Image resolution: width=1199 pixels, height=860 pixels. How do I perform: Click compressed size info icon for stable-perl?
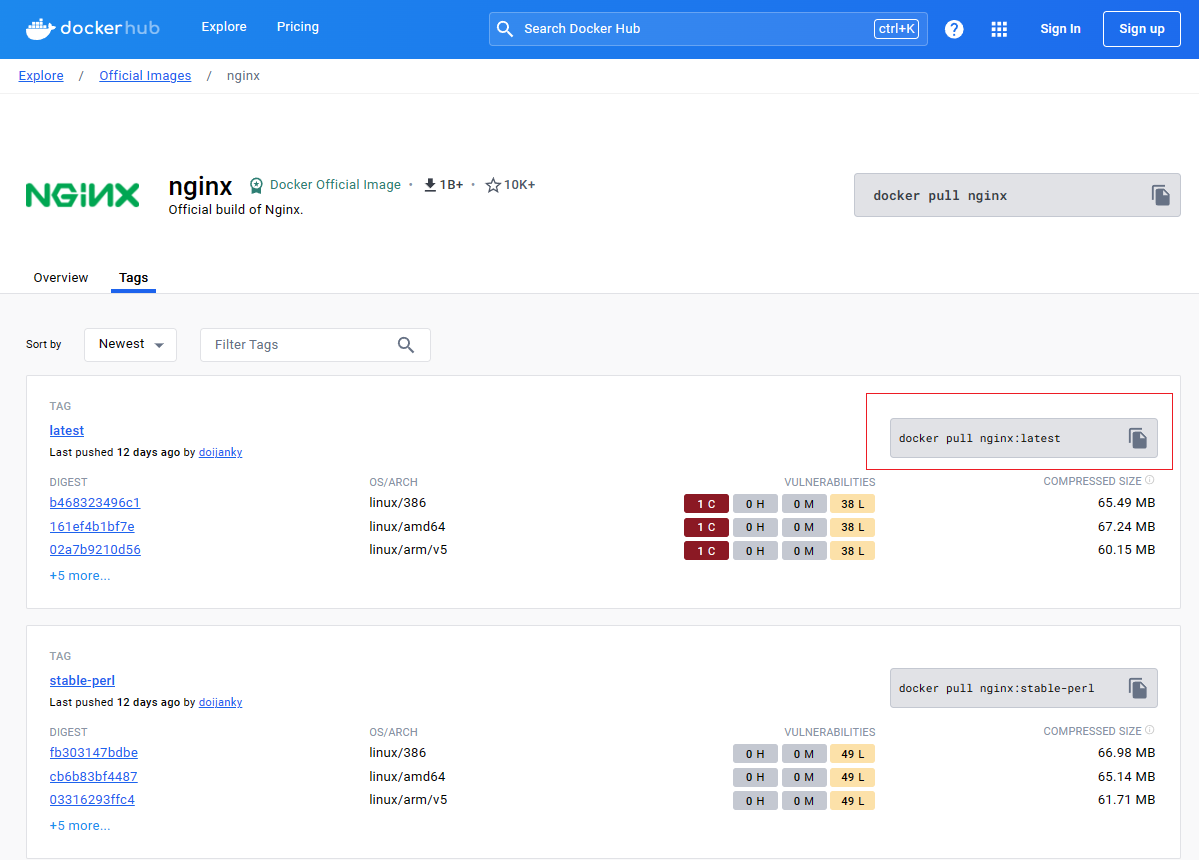point(1149,730)
